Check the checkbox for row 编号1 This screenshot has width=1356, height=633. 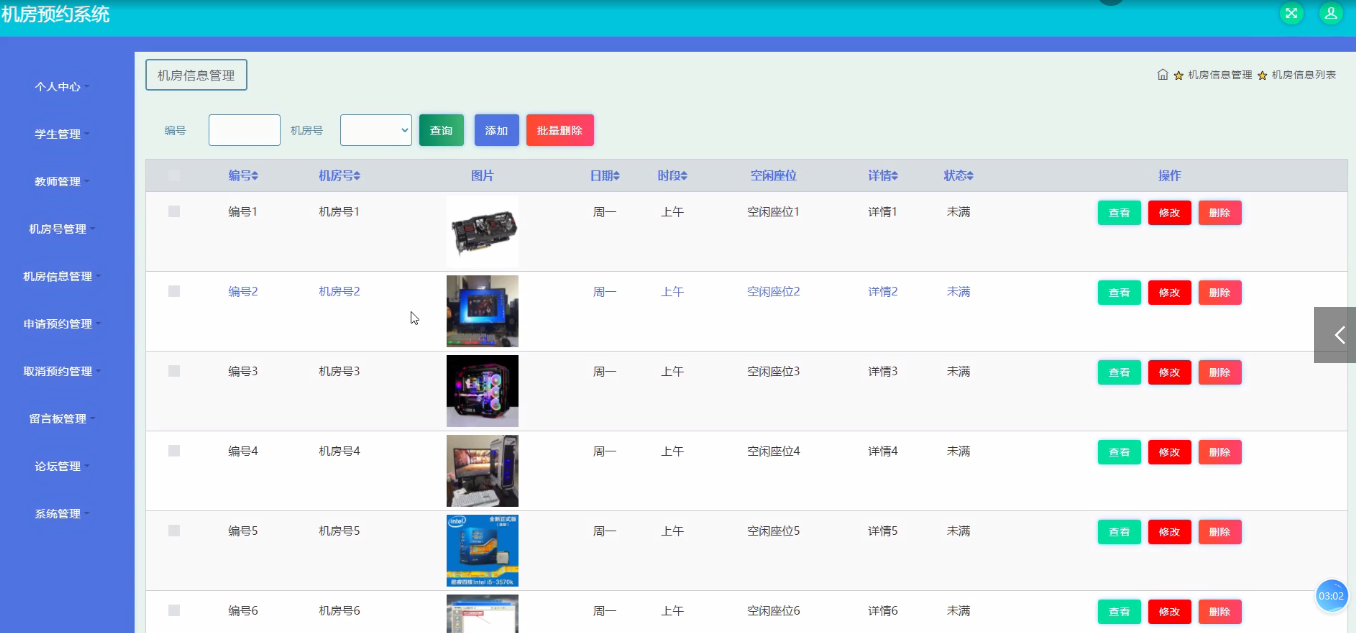click(174, 212)
